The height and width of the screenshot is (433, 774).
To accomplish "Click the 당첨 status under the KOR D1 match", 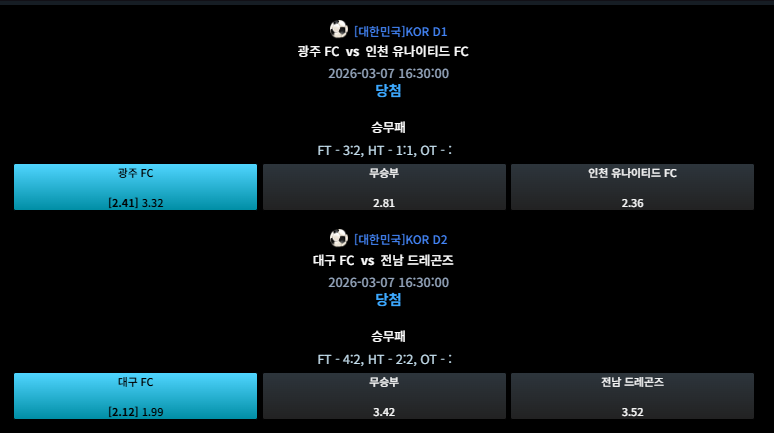I will pos(388,91).
